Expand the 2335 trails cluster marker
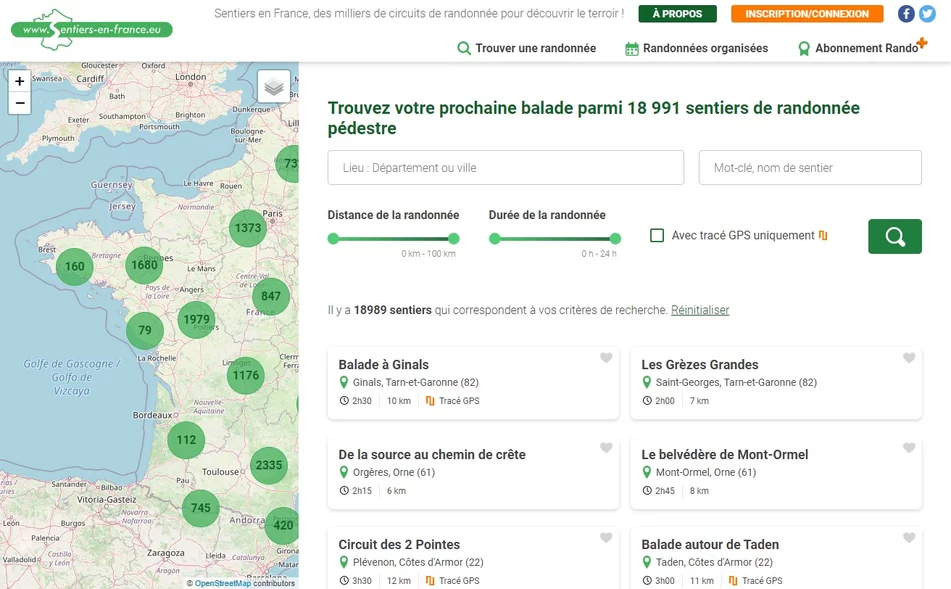951x589 pixels. (x=269, y=465)
